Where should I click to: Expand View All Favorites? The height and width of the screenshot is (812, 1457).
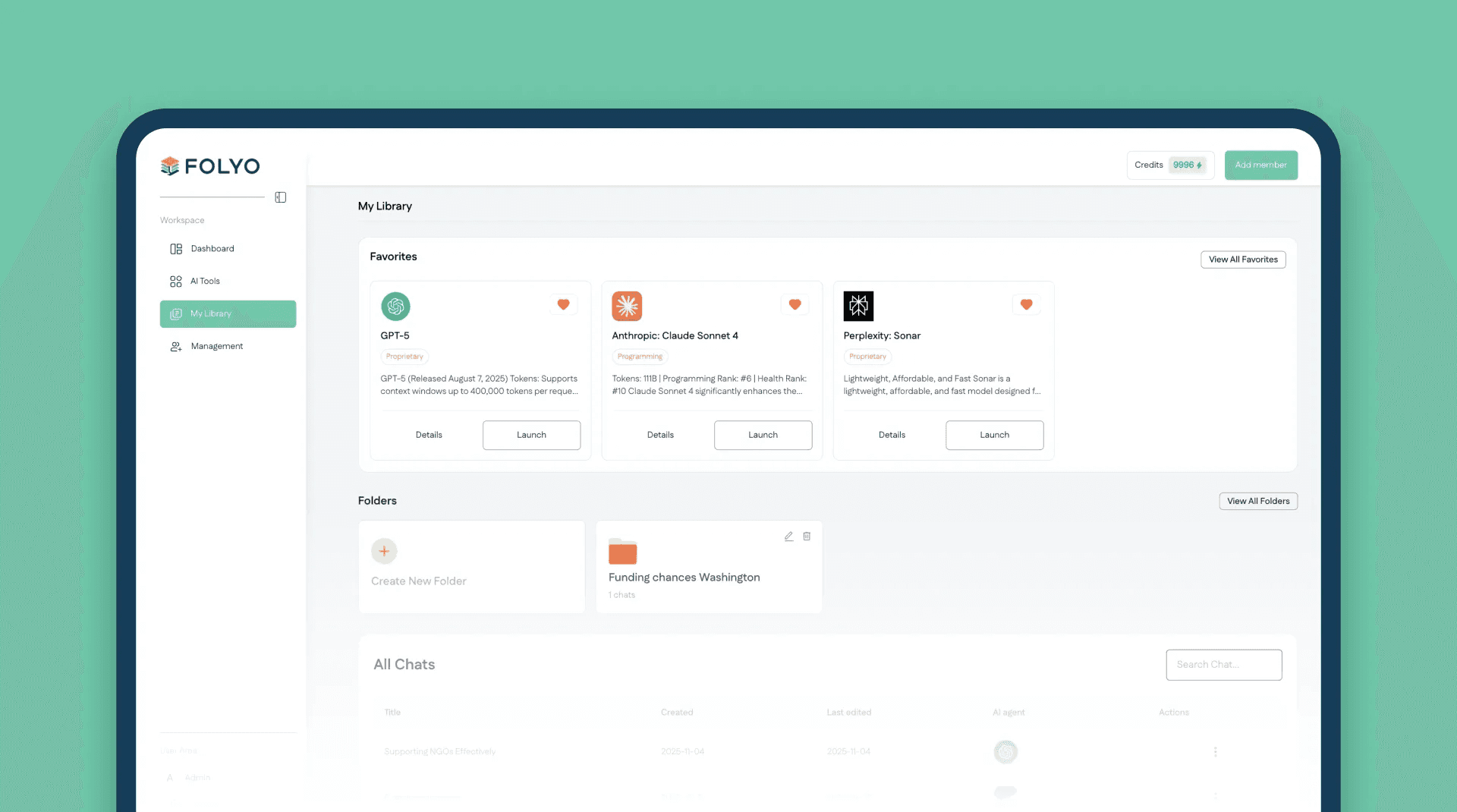[1242, 260]
